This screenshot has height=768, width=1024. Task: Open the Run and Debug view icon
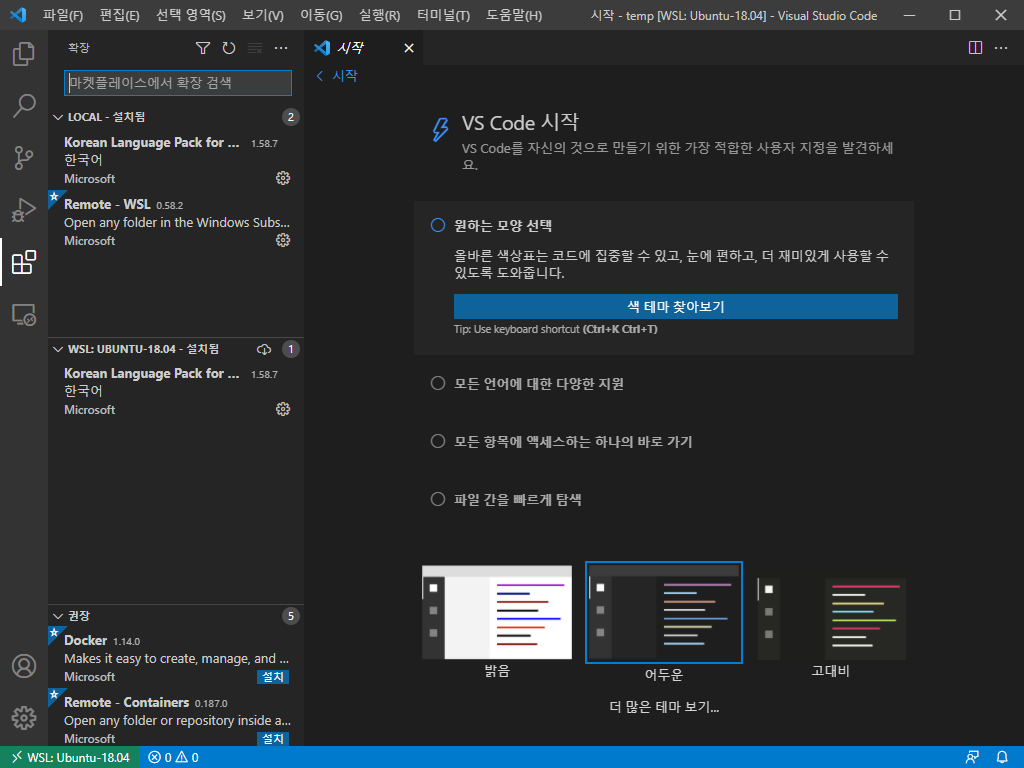pos(24,210)
